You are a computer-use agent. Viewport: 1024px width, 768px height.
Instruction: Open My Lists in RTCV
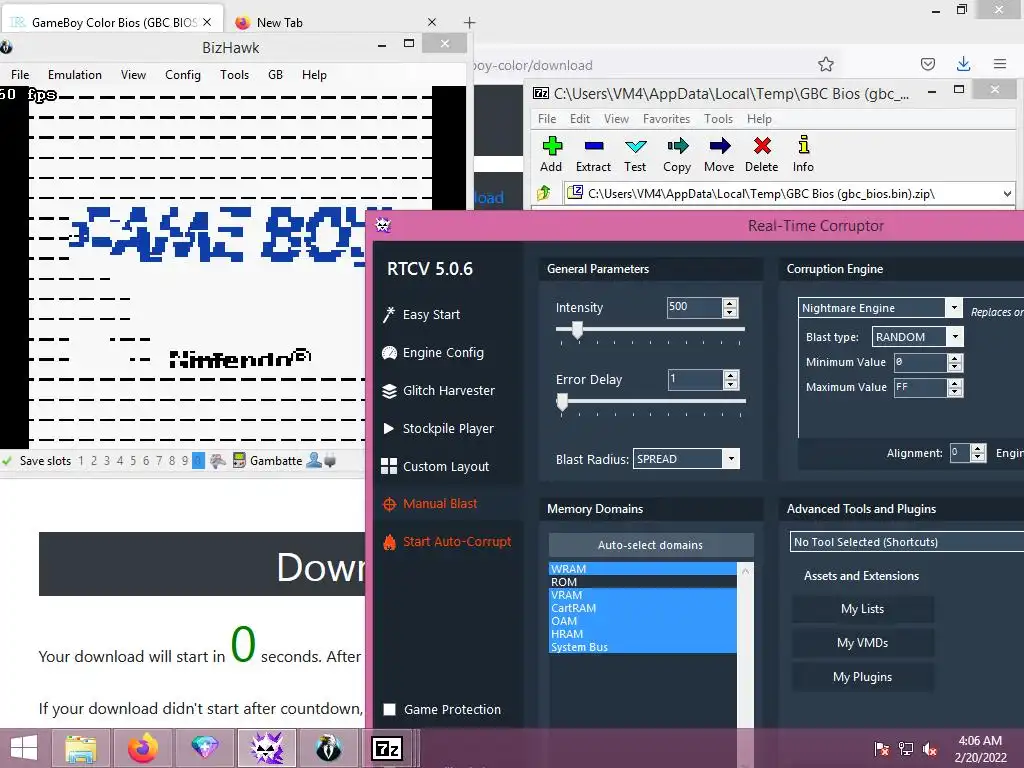point(863,609)
